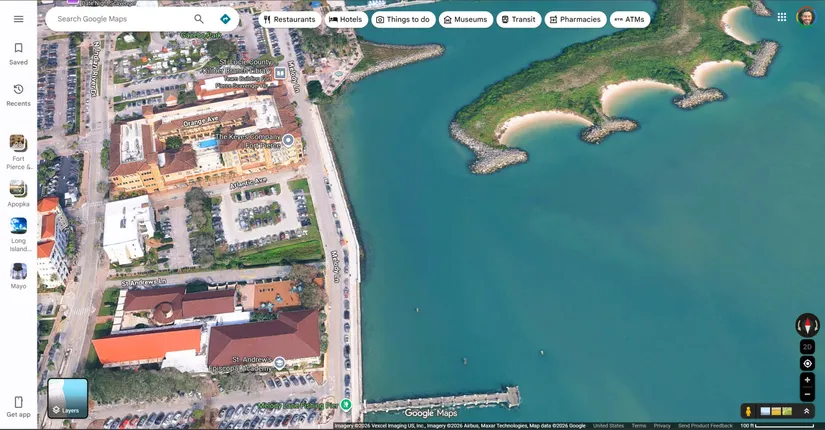The width and height of the screenshot is (825, 430).
Task: Zoom in with the plus button
Action: point(807,380)
